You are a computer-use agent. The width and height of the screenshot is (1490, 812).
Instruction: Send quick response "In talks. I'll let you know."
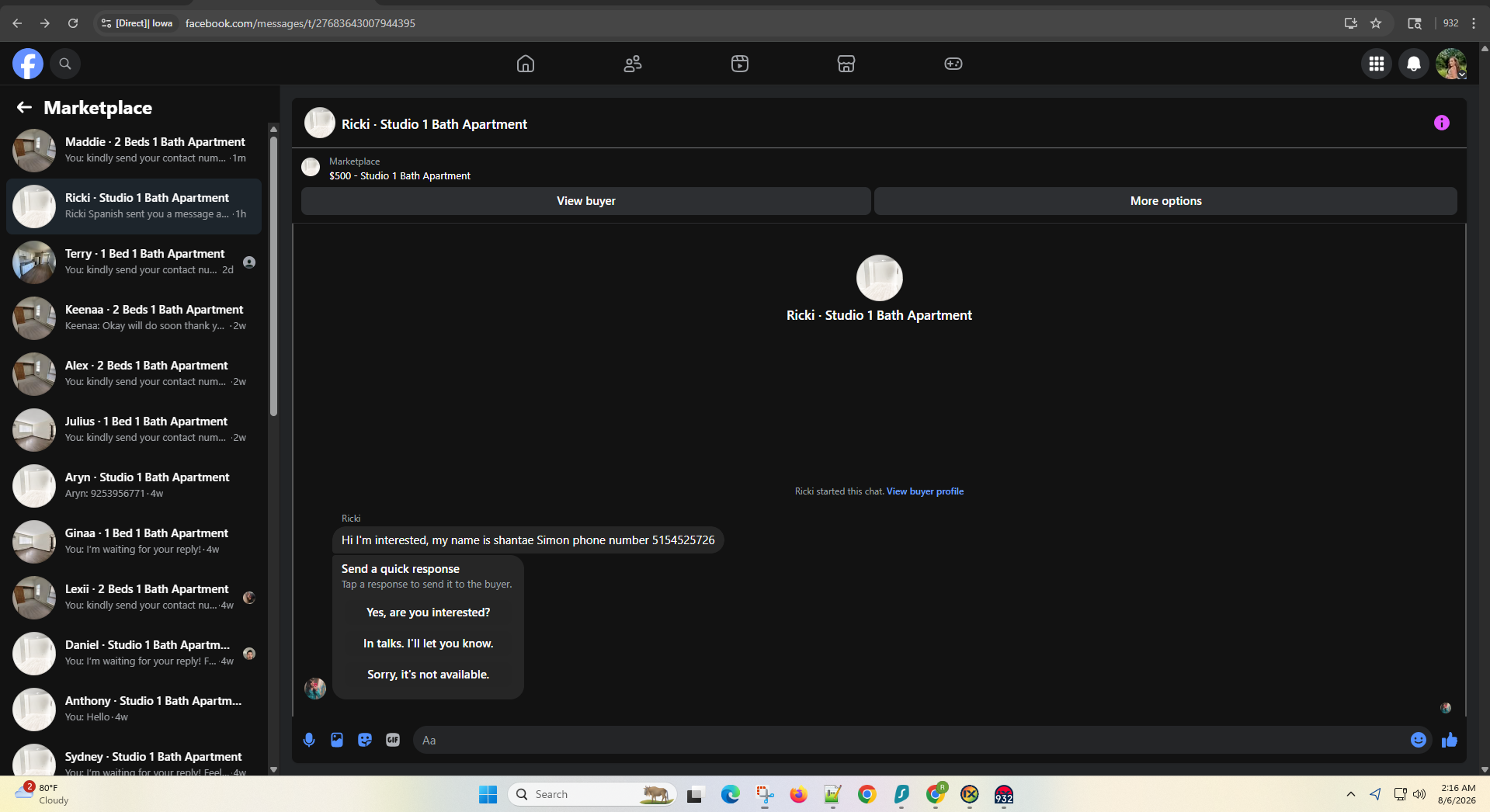click(429, 644)
